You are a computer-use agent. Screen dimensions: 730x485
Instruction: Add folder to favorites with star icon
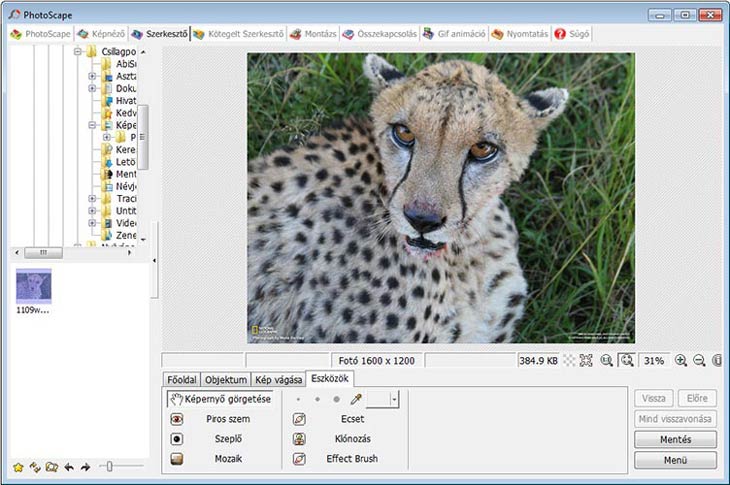tap(17, 467)
